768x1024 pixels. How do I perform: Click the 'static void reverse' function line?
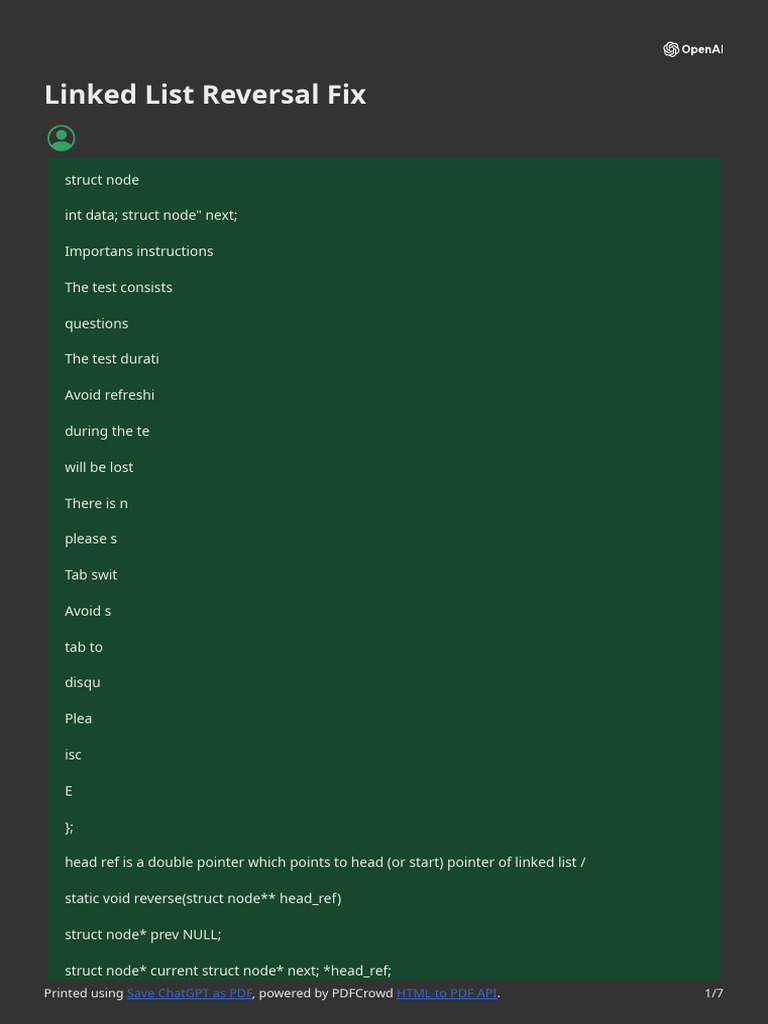203,898
